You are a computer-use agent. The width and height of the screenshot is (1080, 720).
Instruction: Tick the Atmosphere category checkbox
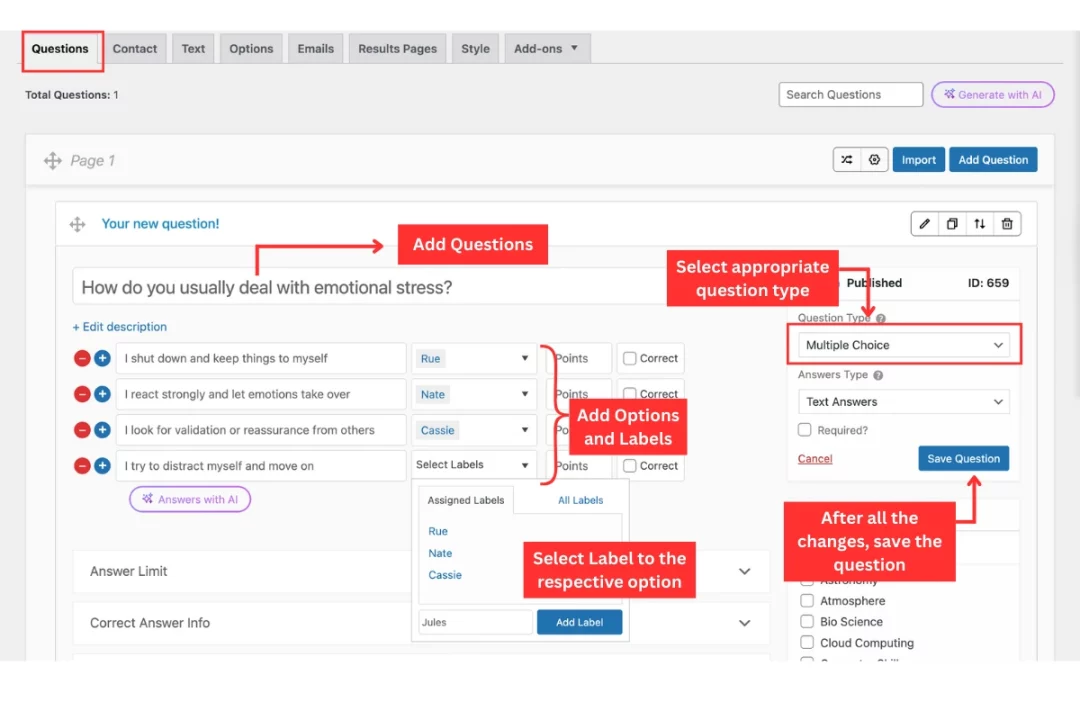807,601
